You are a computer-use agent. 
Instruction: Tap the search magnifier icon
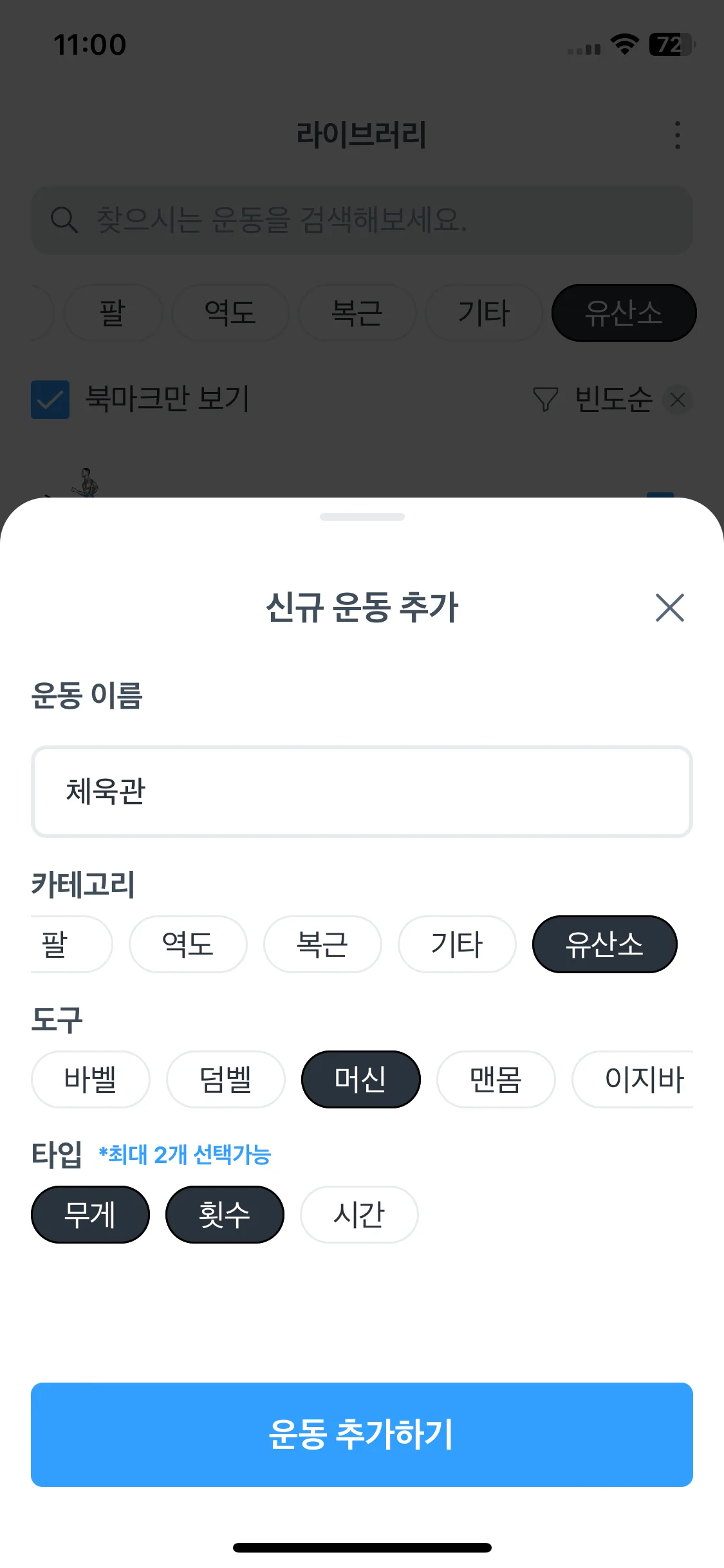(64, 220)
